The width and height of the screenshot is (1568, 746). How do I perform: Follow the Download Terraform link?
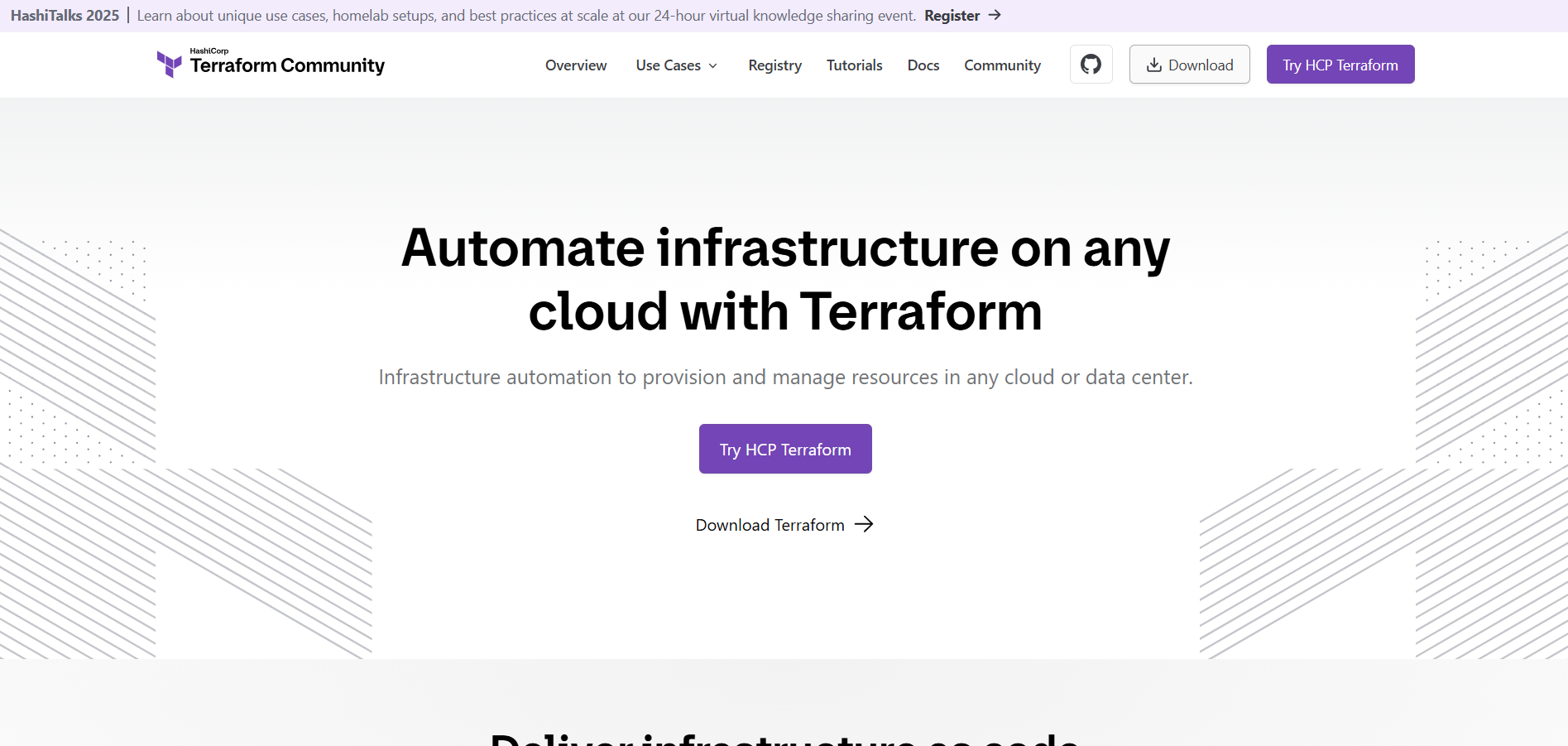coord(784,525)
